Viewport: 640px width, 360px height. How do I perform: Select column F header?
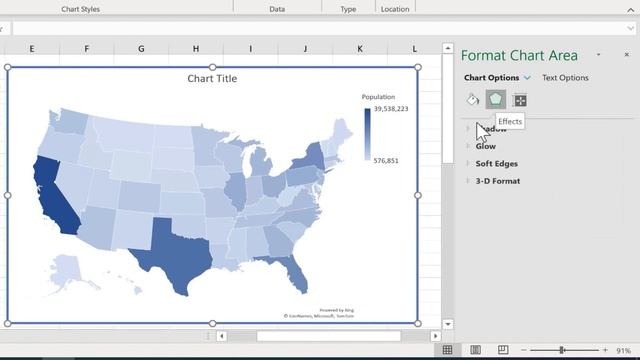click(87, 49)
